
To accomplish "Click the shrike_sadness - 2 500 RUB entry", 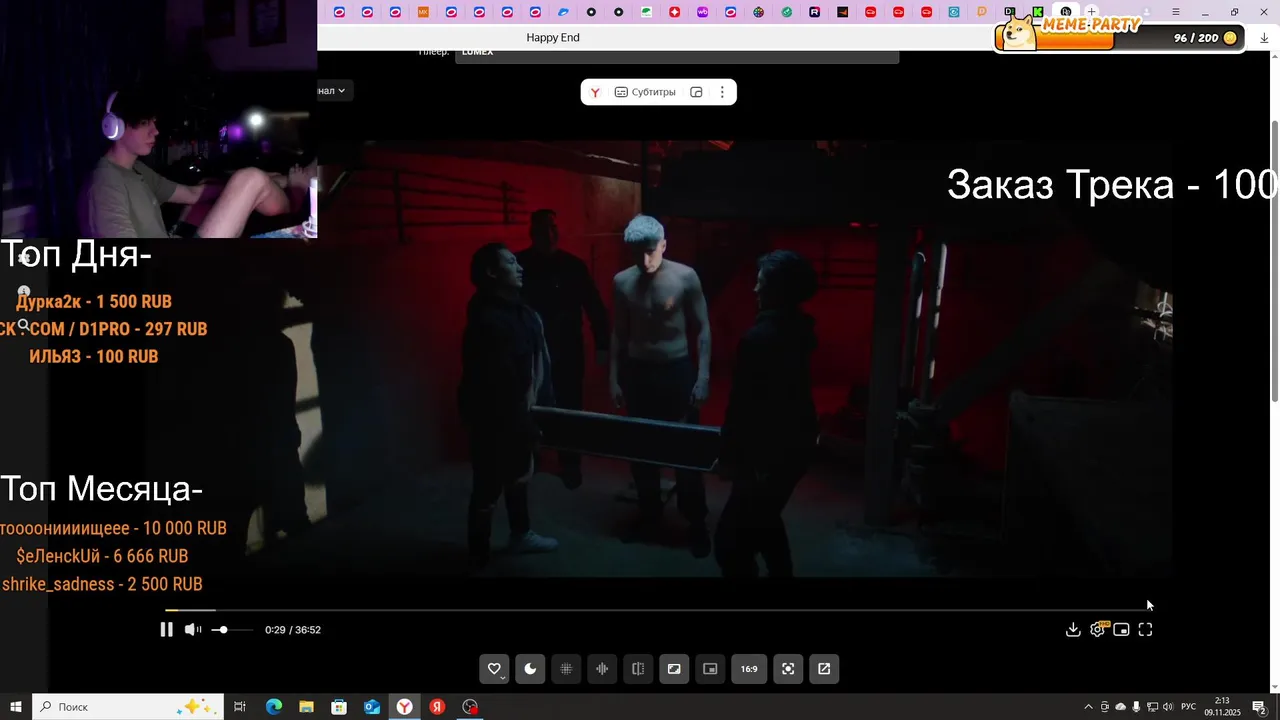I will click(102, 584).
